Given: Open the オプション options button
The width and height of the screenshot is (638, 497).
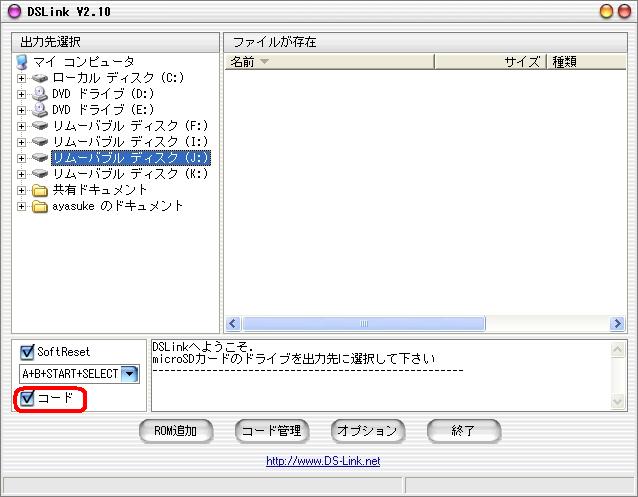Looking at the screenshot, I should [368, 431].
